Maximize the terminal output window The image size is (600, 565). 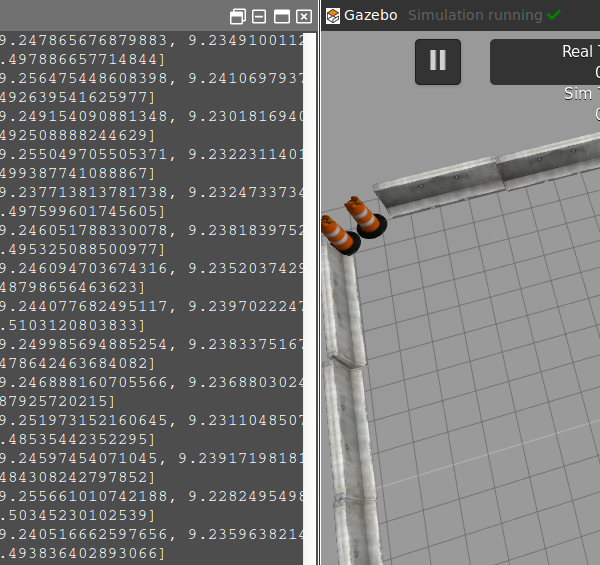click(282, 17)
